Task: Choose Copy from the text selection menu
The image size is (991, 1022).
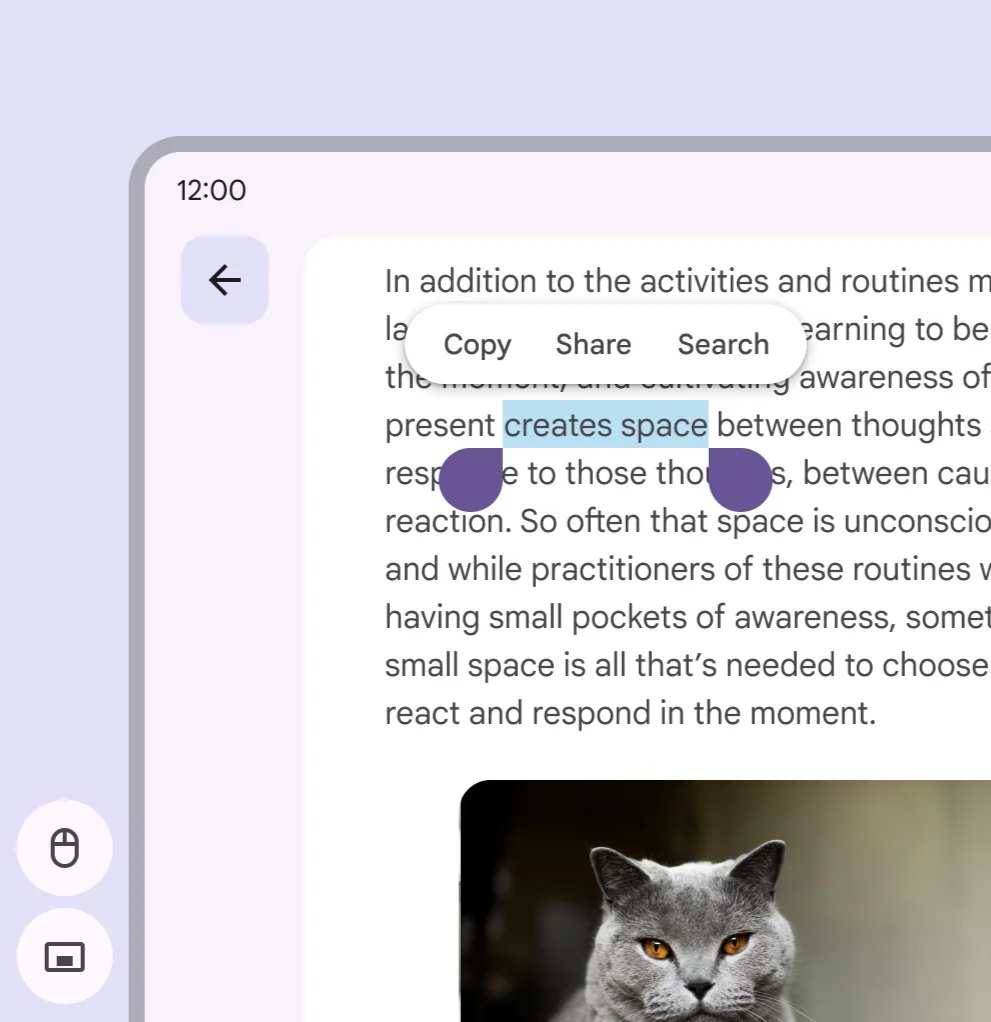Action: click(x=477, y=345)
